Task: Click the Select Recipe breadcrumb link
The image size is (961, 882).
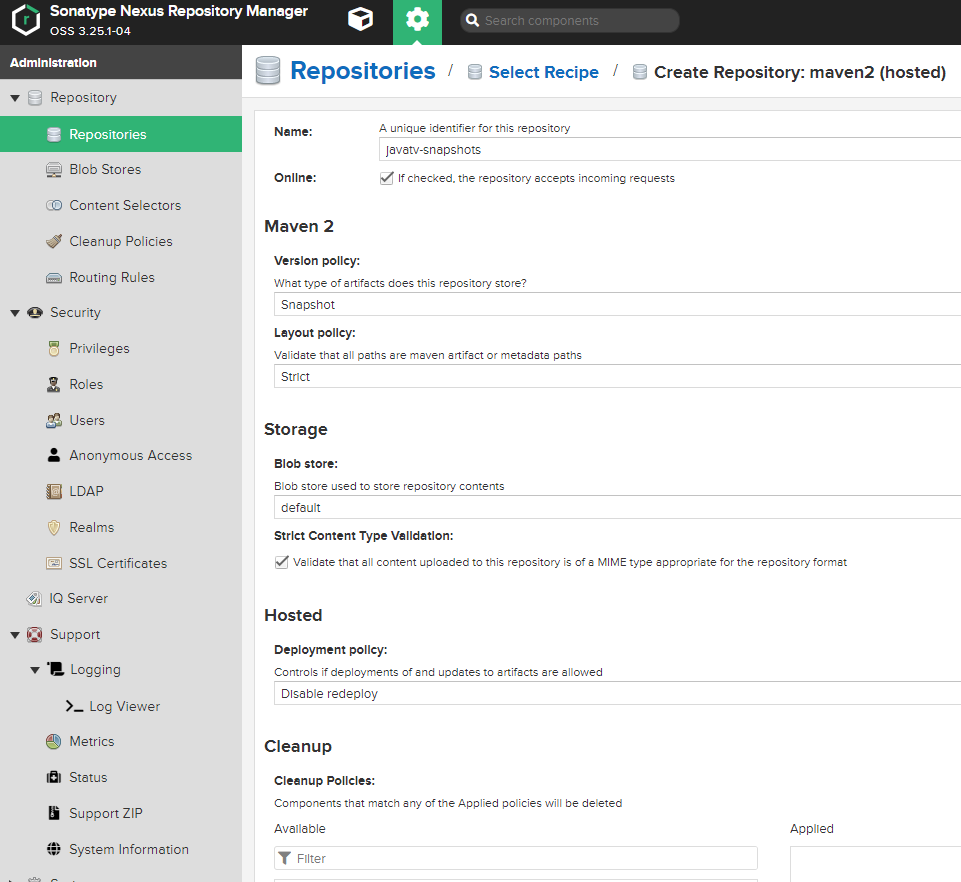Action: click(543, 73)
